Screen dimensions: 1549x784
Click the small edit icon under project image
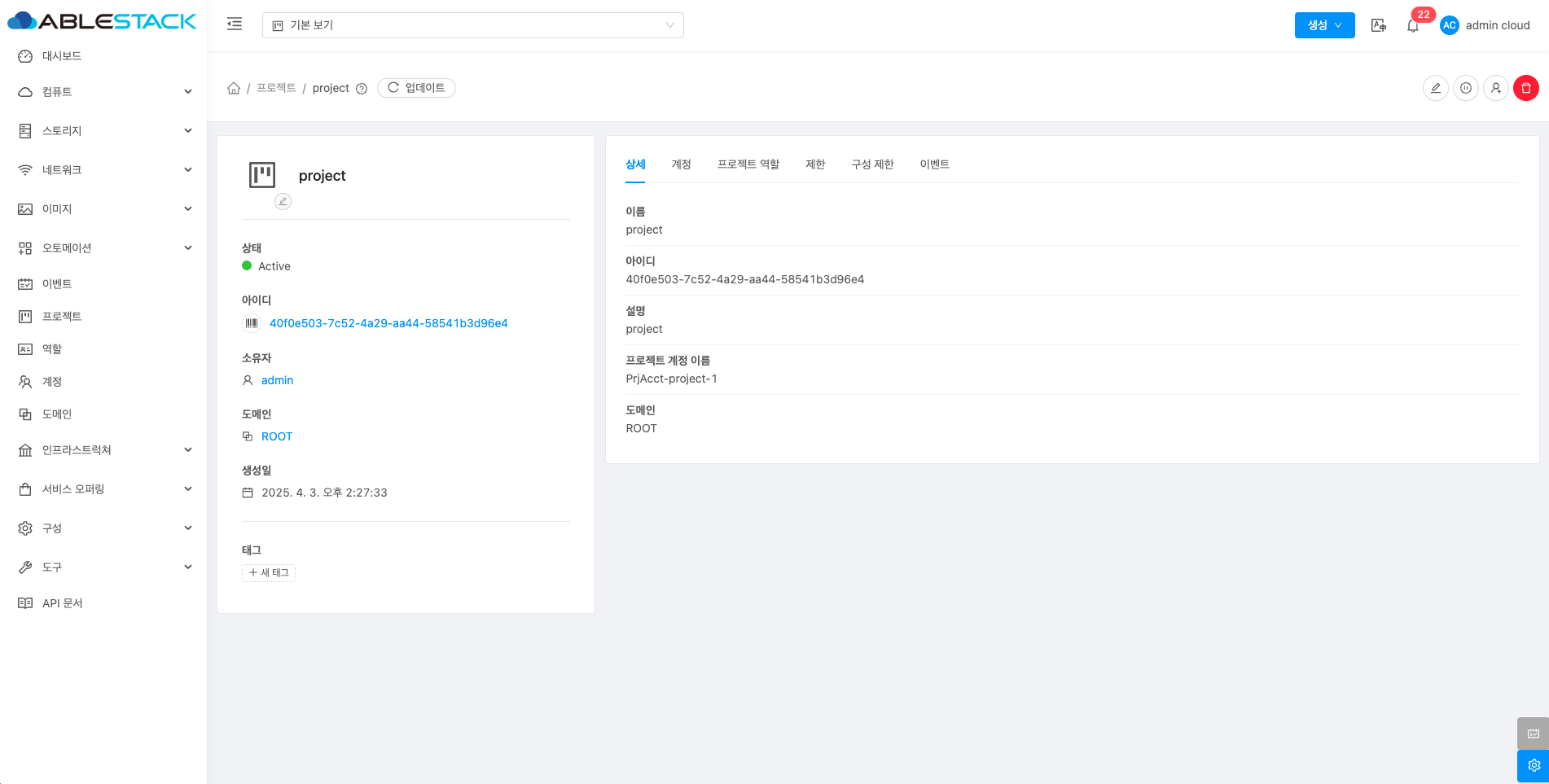tap(283, 201)
